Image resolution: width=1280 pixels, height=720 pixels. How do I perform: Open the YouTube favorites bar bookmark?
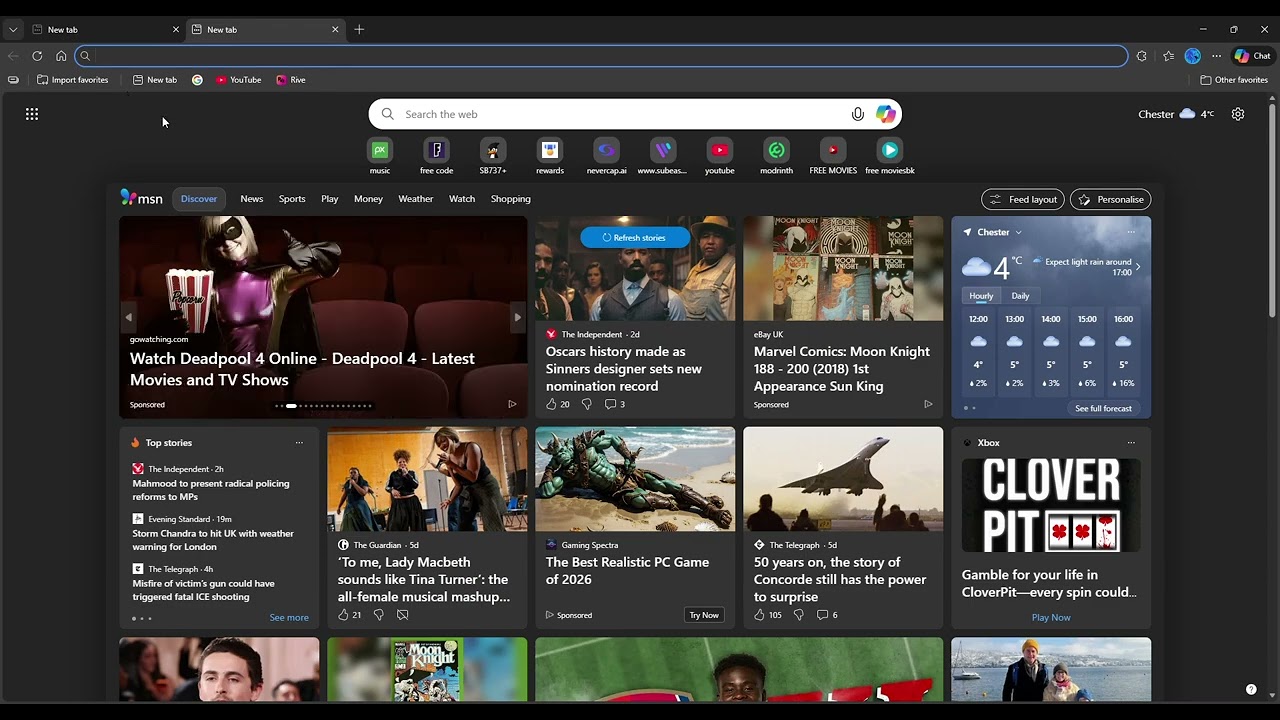pos(238,80)
